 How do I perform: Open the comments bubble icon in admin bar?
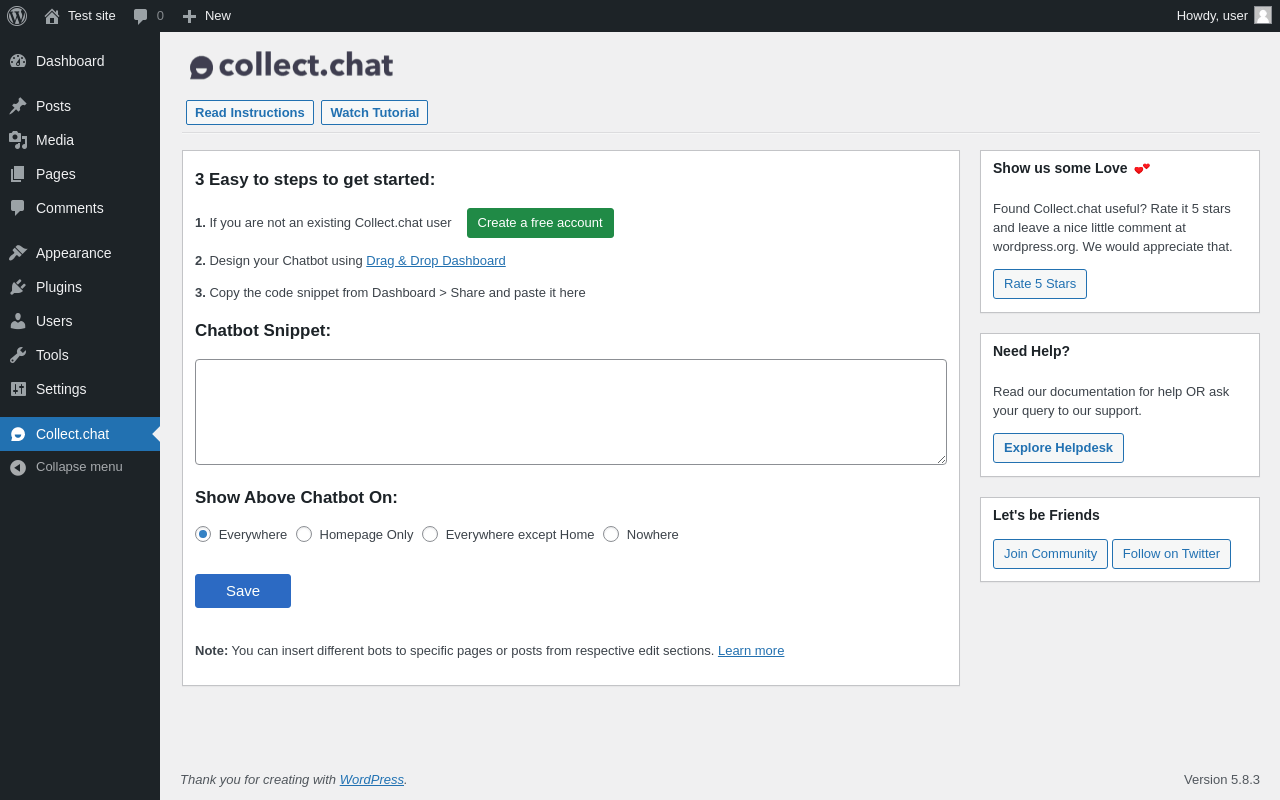tap(141, 16)
